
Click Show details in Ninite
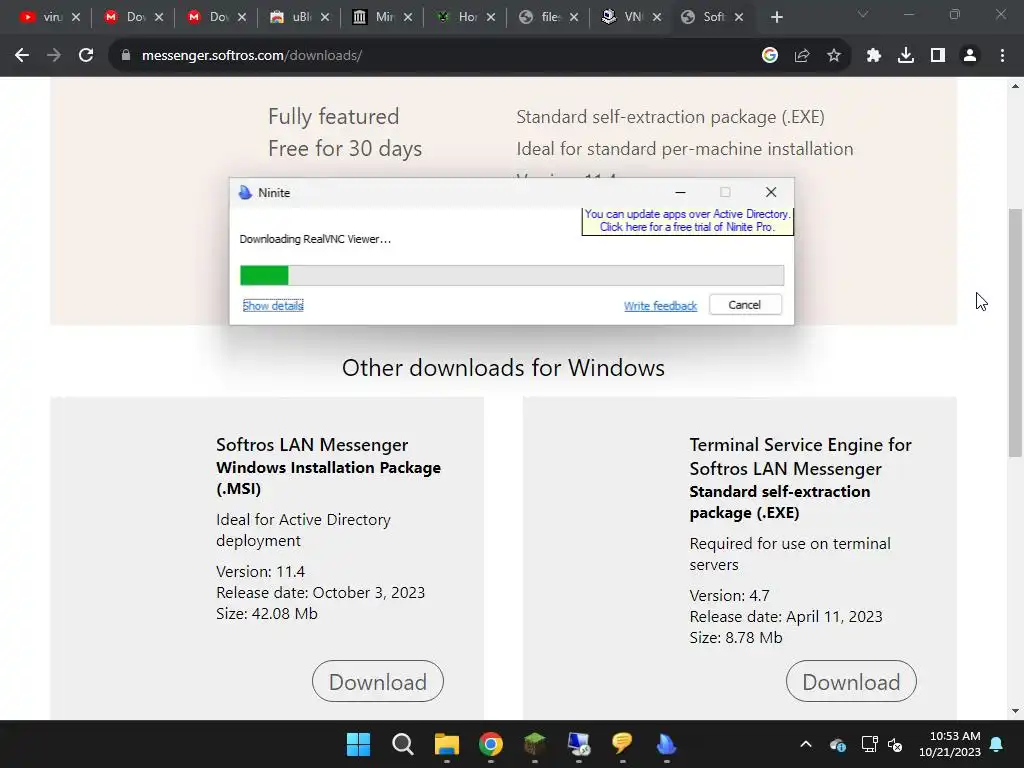273,306
